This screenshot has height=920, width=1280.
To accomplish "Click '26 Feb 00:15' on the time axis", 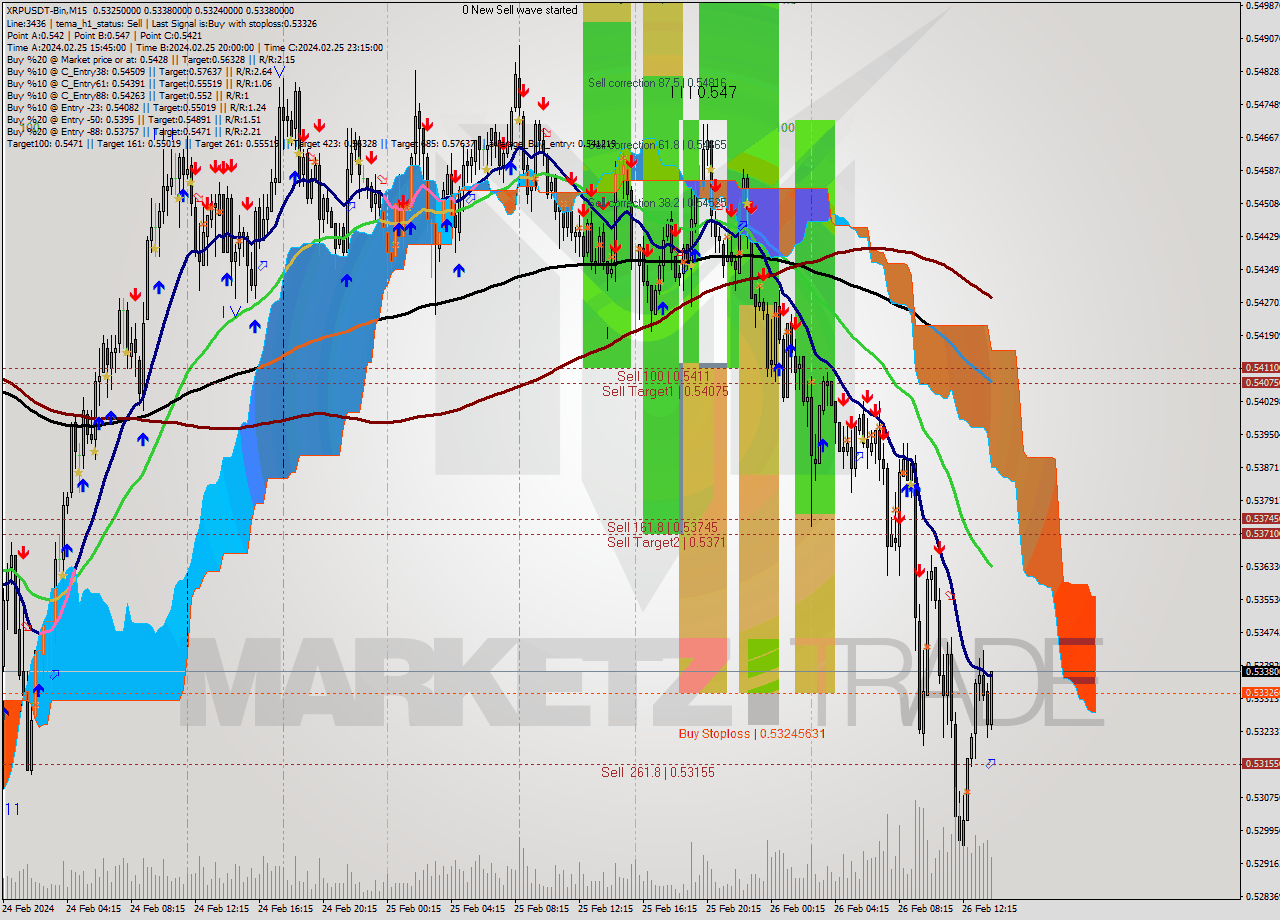I will click(798, 909).
